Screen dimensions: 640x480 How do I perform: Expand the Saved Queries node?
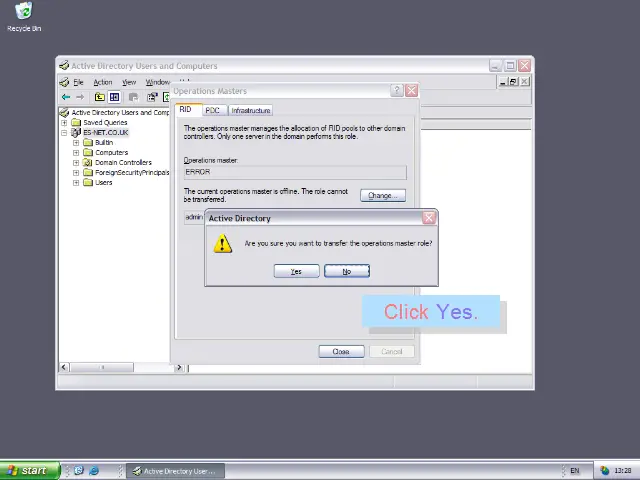click(64, 122)
